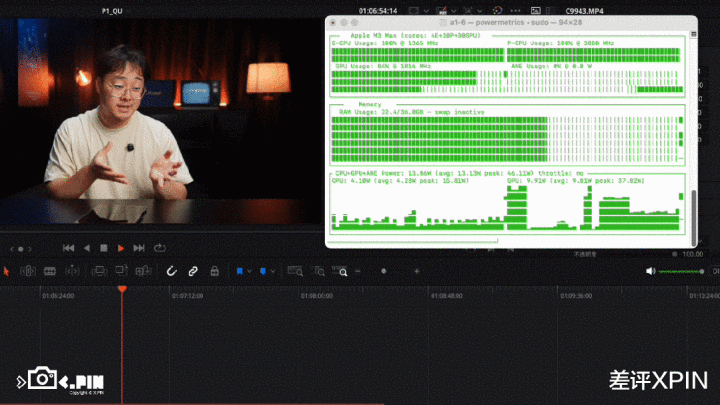
Task: Click the Overwrite Clip icon
Action: pyautogui.click(x=120, y=271)
